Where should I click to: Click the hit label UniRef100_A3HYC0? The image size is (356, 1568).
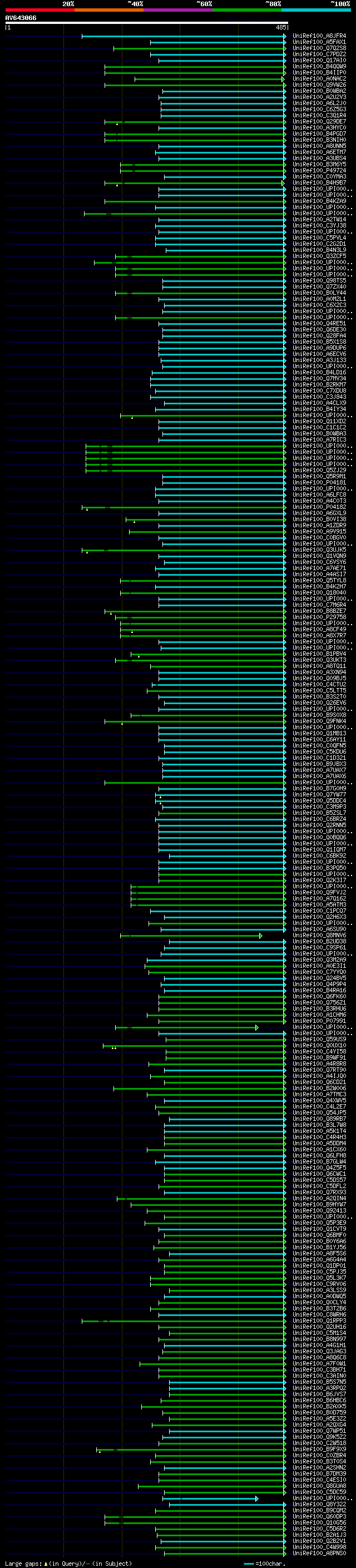pyautogui.click(x=319, y=127)
